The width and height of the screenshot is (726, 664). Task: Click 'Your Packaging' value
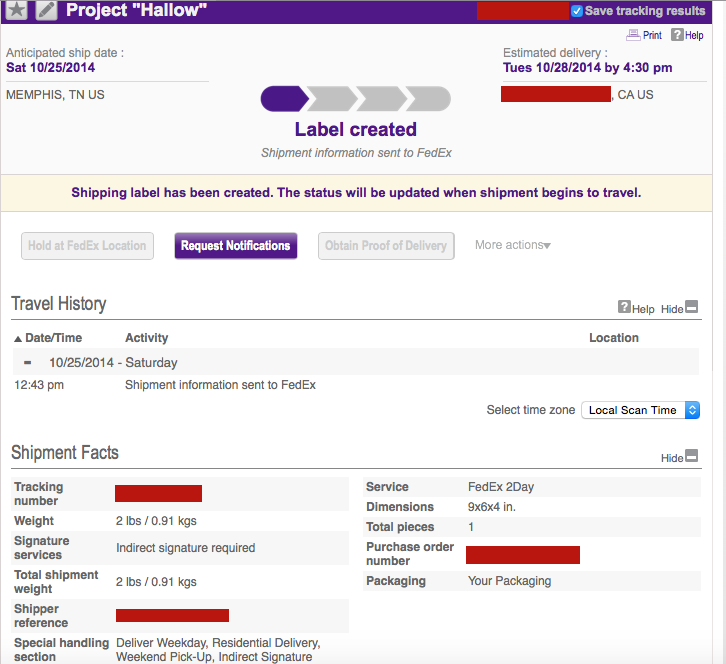coord(509,581)
